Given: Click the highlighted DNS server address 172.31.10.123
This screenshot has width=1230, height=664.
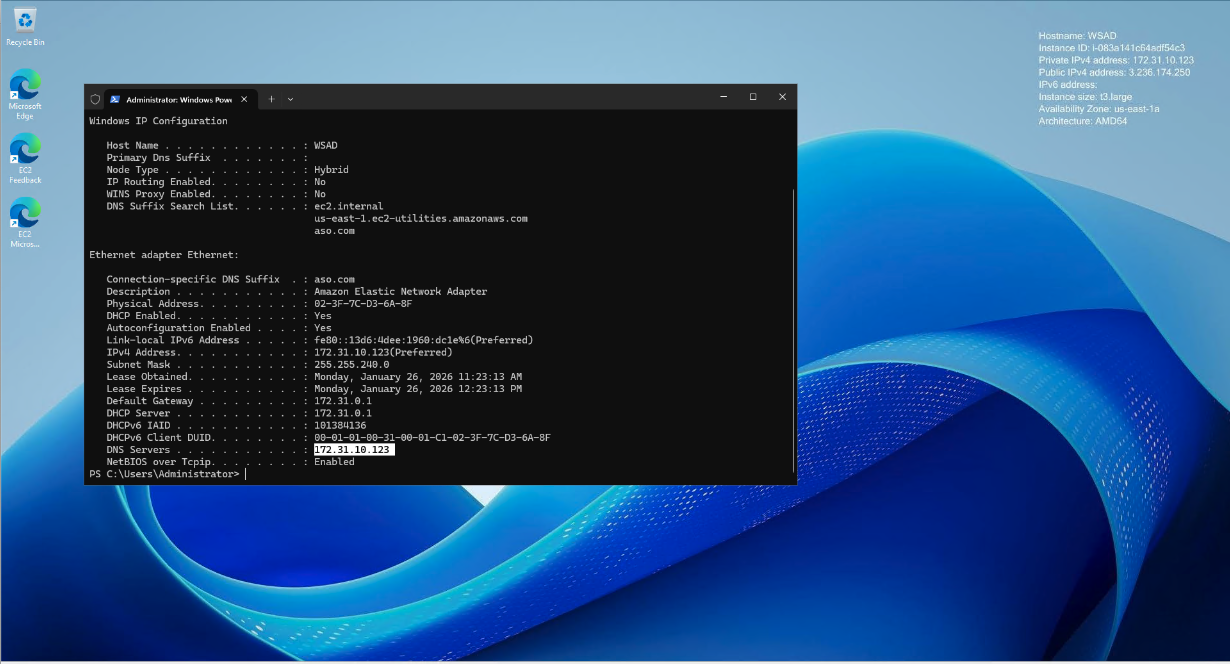Looking at the screenshot, I should click(353, 450).
